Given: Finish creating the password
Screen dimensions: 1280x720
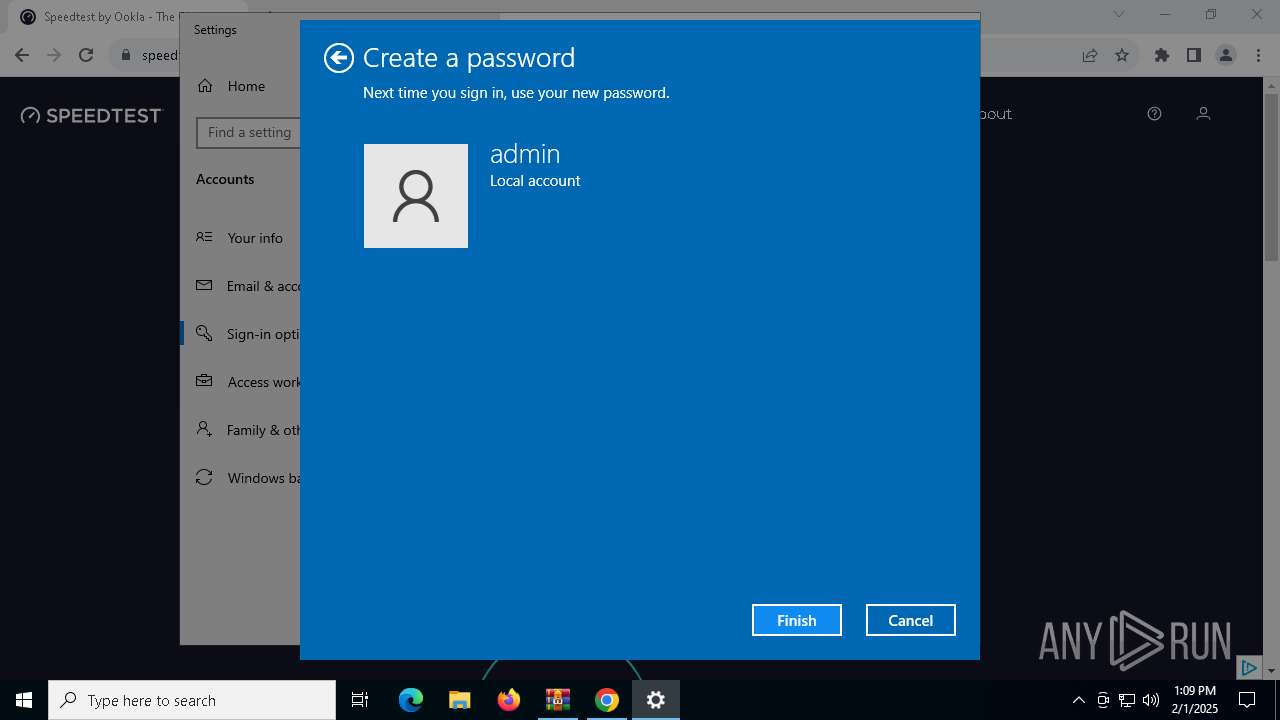Looking at the screenshot, I should click(797, 620).
